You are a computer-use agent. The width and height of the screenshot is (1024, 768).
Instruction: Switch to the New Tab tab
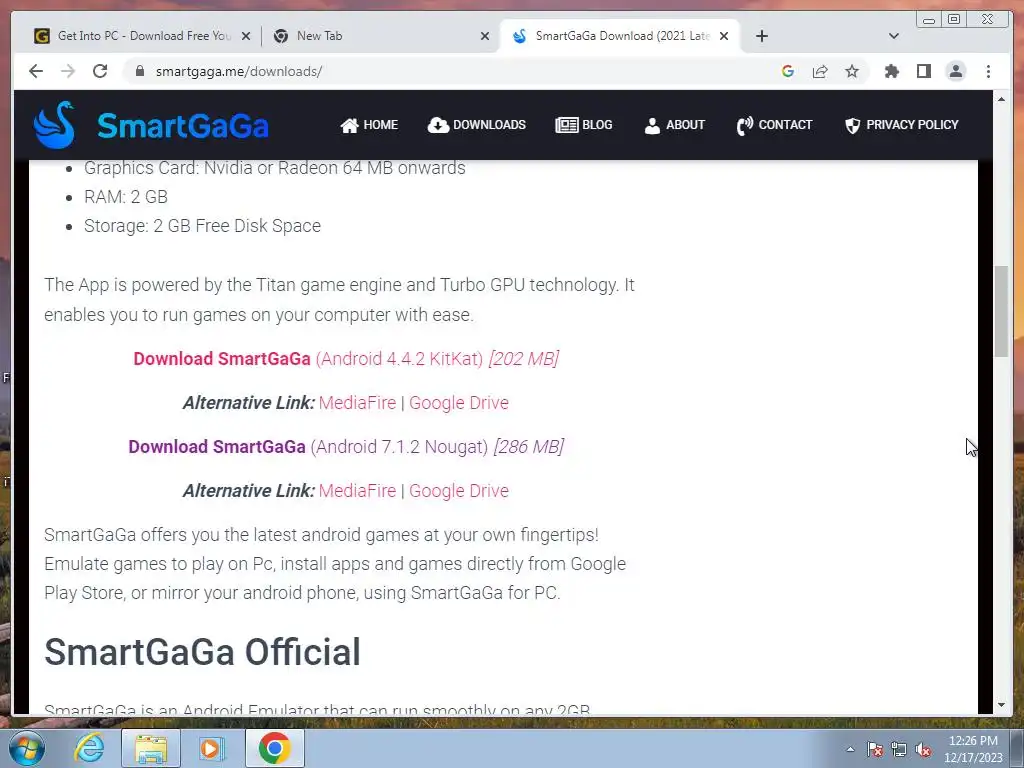pyautogui.click(x=379, y=36)
